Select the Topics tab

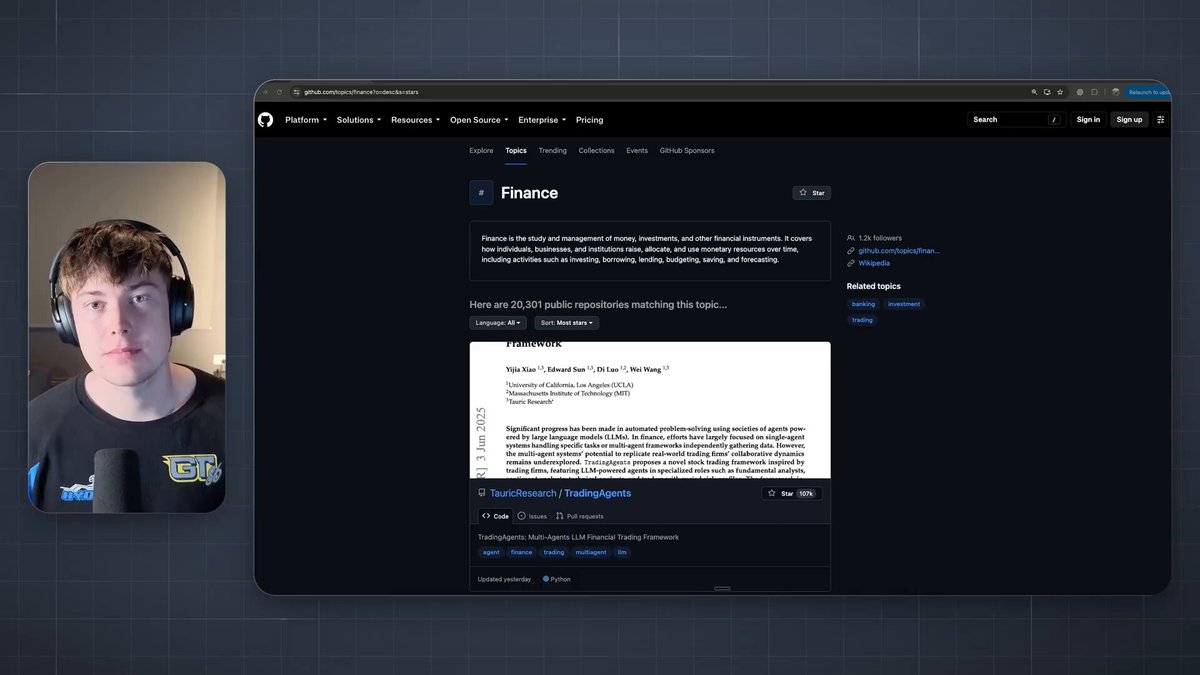click(516, 151)
